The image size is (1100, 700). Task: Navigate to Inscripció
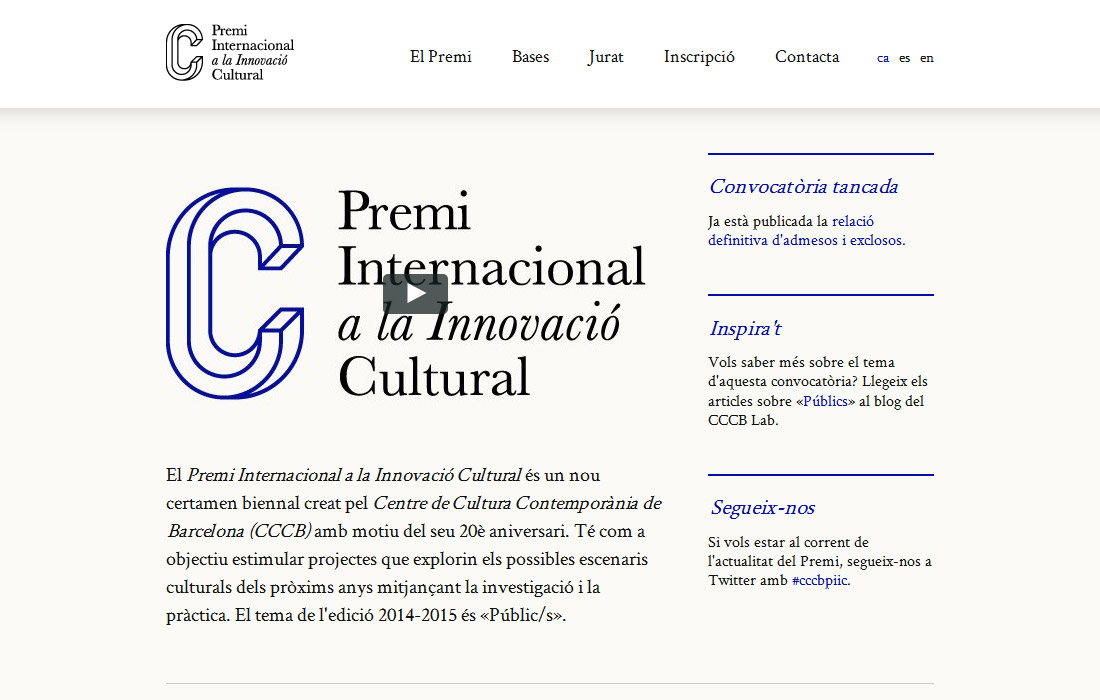699,57
